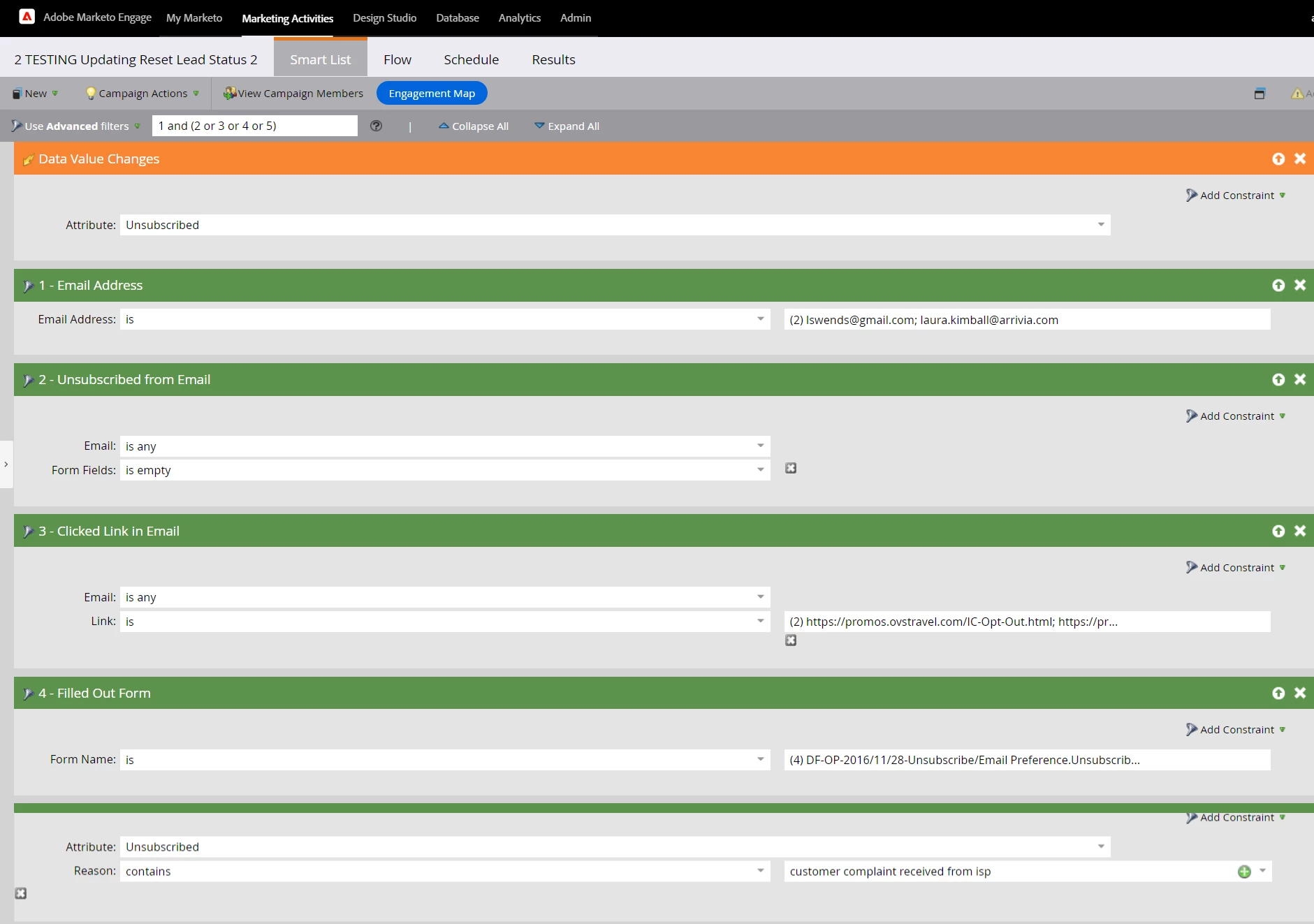Screen dimensions: 1314x924
Task: Open the Admin section
Action: pyautogui.click(x=576, y=18)
